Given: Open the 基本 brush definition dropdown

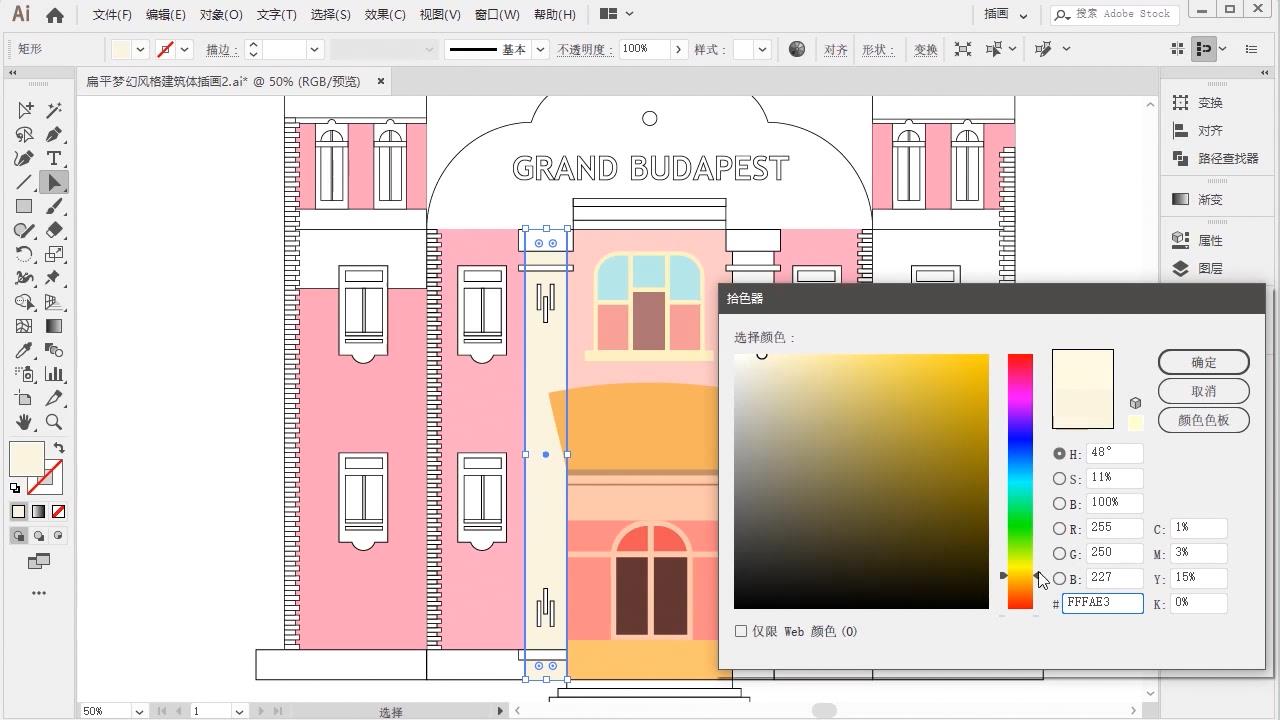Looking at the screenshot, I should click(540, 49).
